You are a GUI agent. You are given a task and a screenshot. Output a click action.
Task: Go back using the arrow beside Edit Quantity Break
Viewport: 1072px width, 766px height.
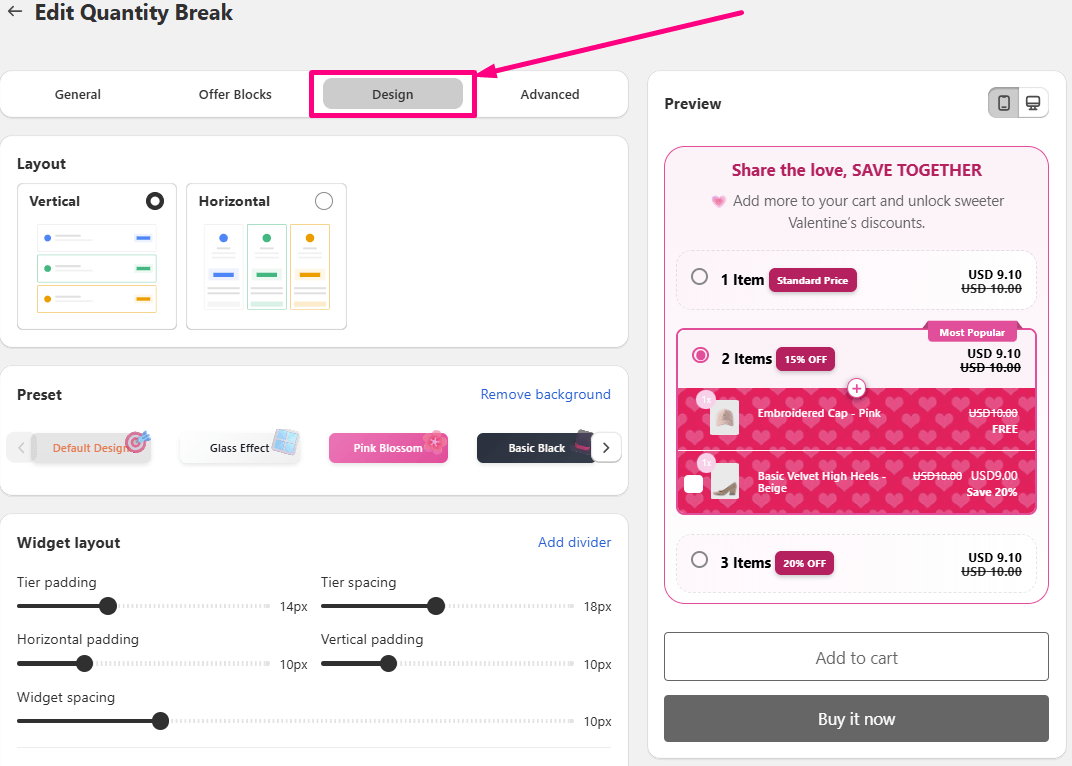click(x=14, y=12)
